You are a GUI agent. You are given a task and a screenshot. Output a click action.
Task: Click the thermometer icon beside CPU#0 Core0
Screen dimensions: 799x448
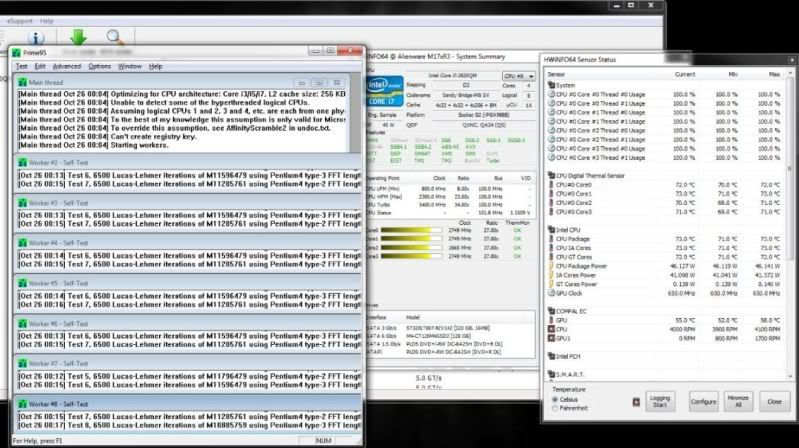[551, 185]
